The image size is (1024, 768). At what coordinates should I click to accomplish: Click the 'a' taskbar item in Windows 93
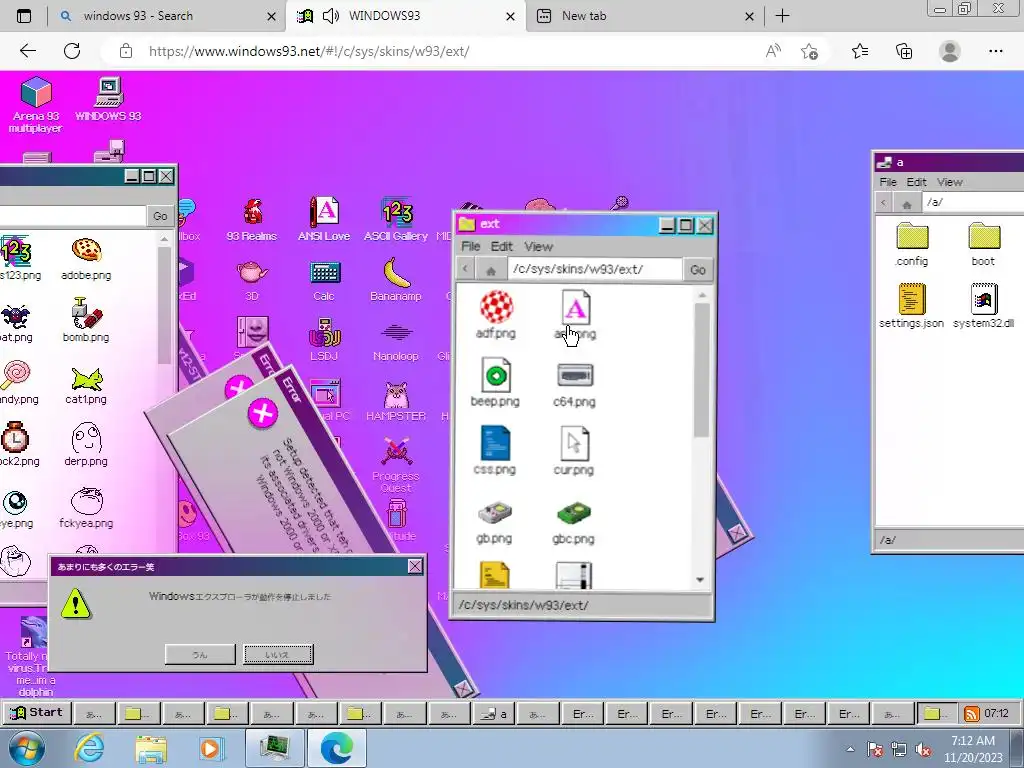pos(494,714)
